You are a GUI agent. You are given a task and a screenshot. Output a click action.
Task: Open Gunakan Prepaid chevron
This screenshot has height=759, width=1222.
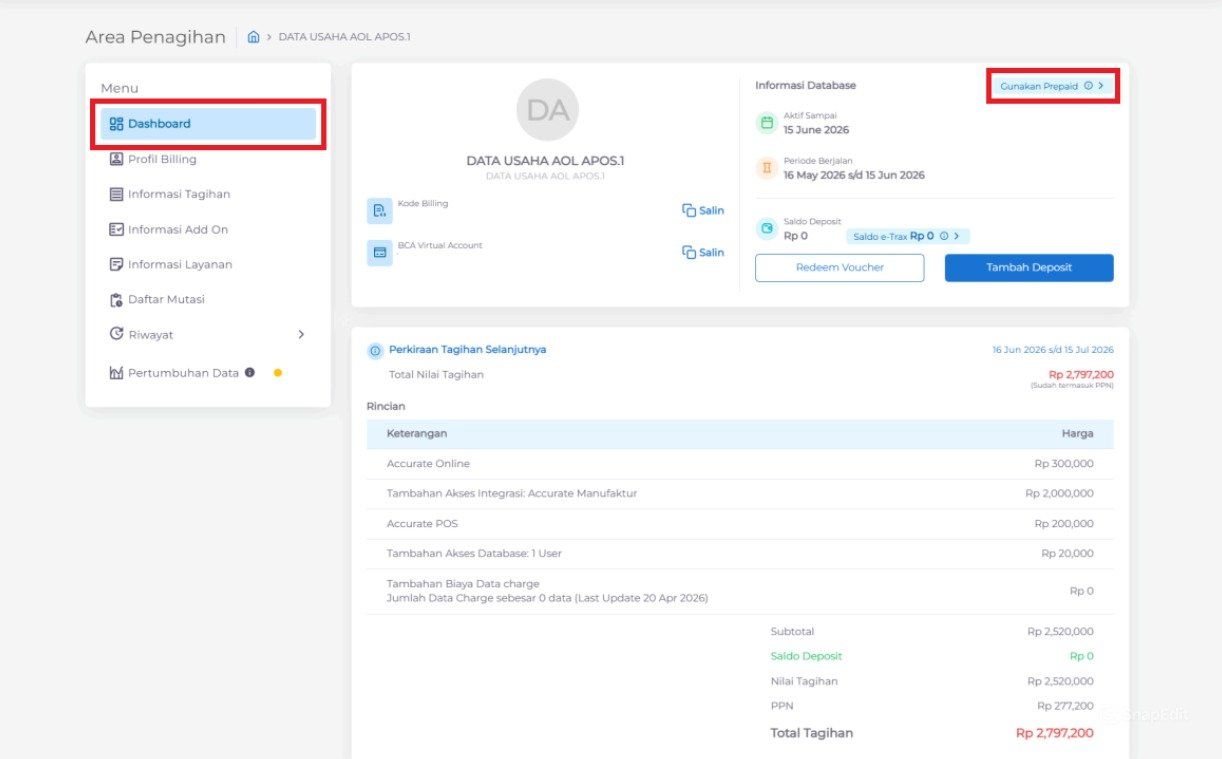click(x=1101, y=86)
